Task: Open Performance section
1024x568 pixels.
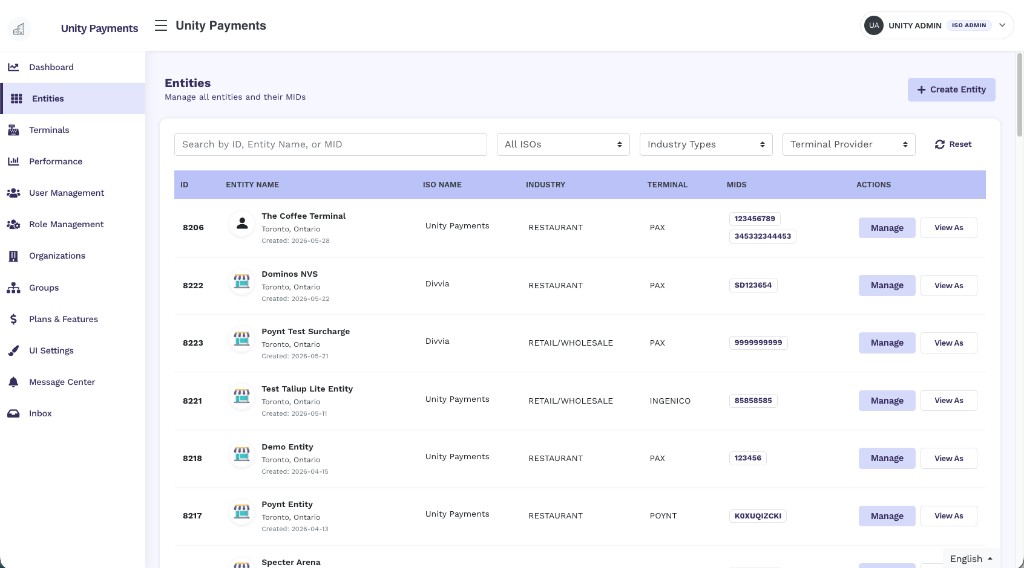Action: 56,161
